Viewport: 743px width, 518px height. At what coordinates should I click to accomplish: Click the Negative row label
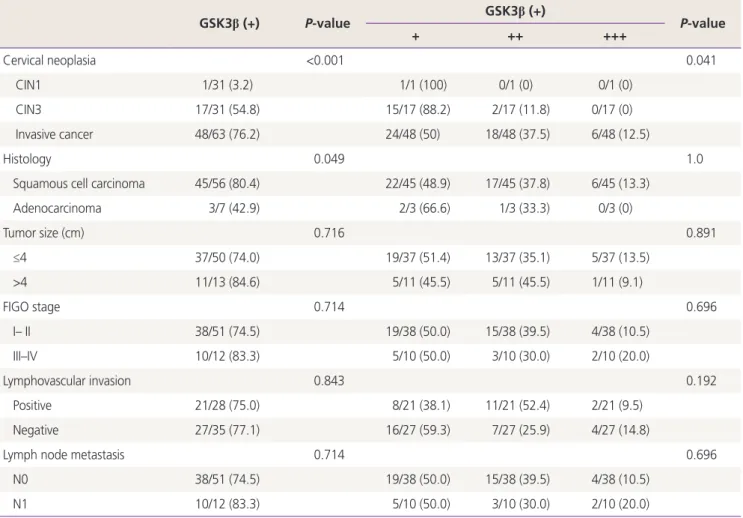(36, 430)
